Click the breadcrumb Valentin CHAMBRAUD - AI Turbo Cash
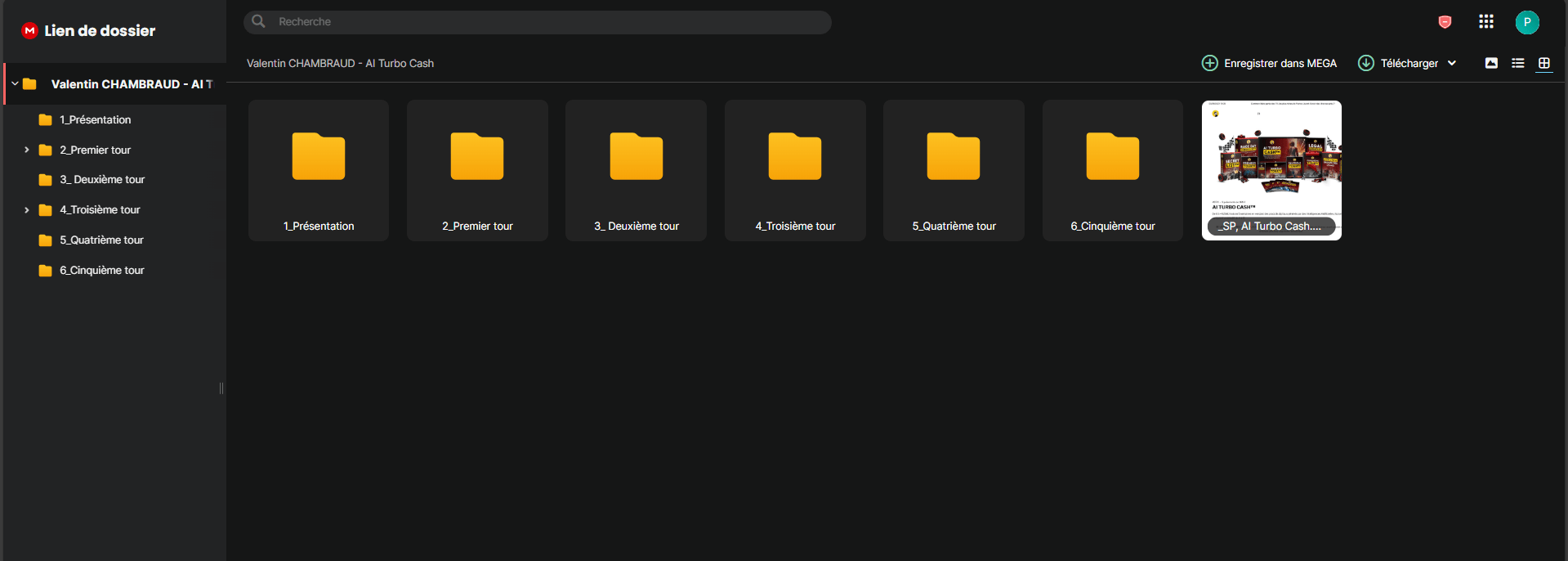Image resolution: width=1568 pixels, height=561 pixels. [x=340, y=63]
